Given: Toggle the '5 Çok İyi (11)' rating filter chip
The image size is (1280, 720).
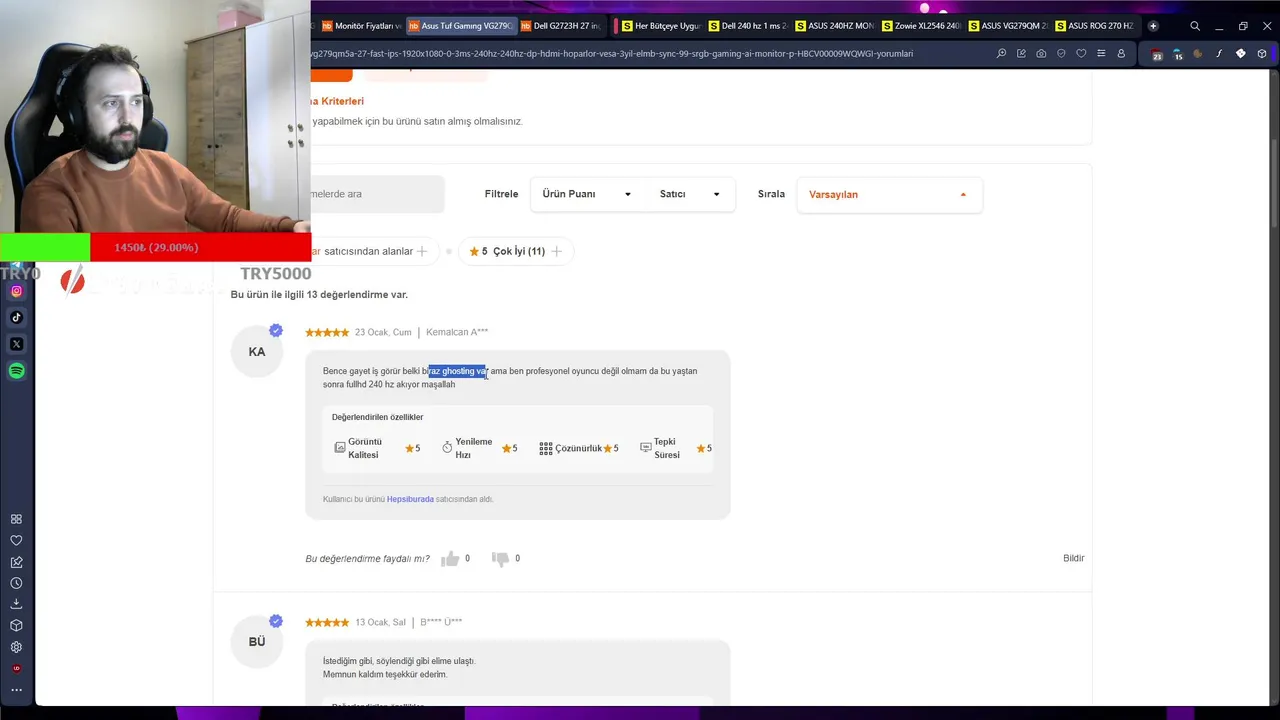Looking at the screenshot, I should coord(516,251).
